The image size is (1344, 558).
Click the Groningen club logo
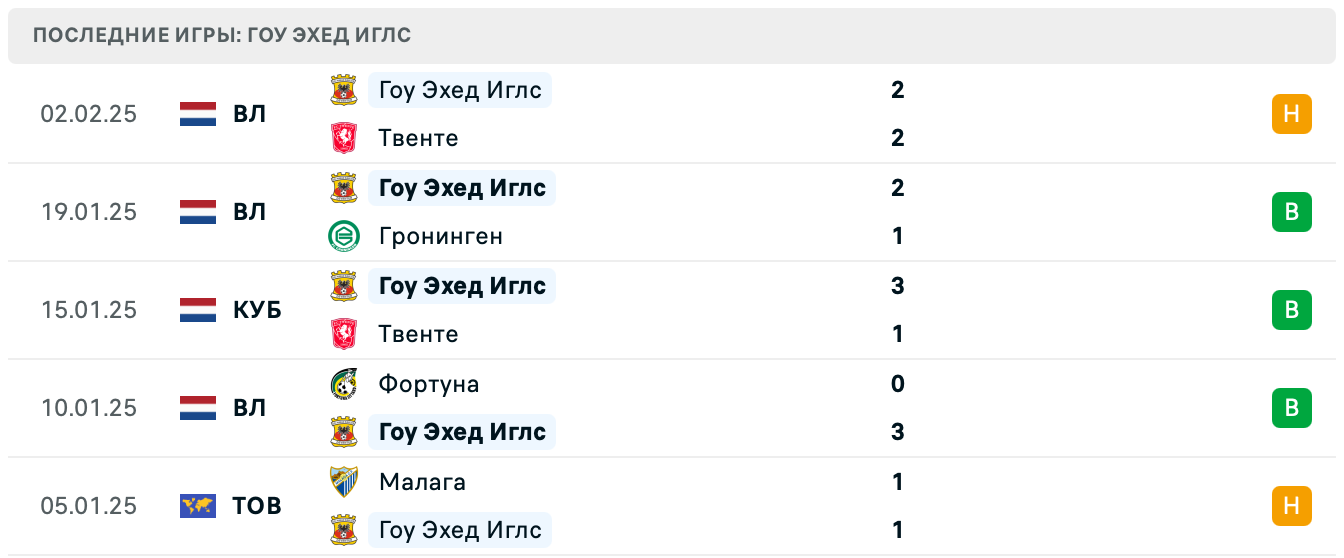pyautogui.click(x=344, y=236)
